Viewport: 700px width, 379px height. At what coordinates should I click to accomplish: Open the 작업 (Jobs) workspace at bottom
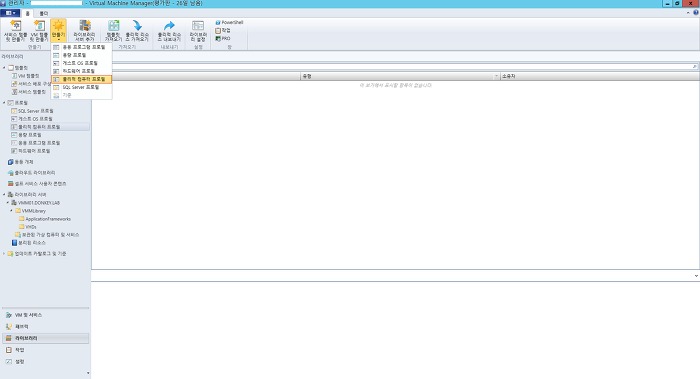click(x=46, y=350)
